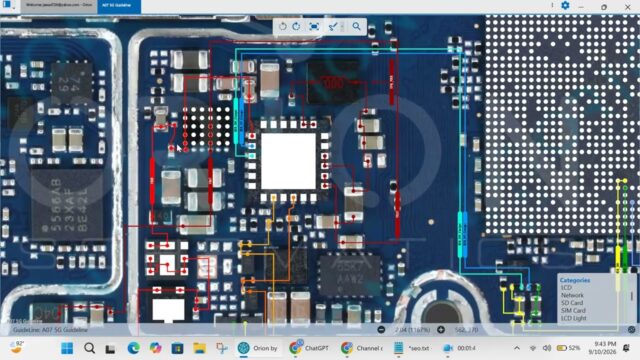The image size is (640, 360).
Task: Open the Windows Start menu
Action: (x=67, y=348)
